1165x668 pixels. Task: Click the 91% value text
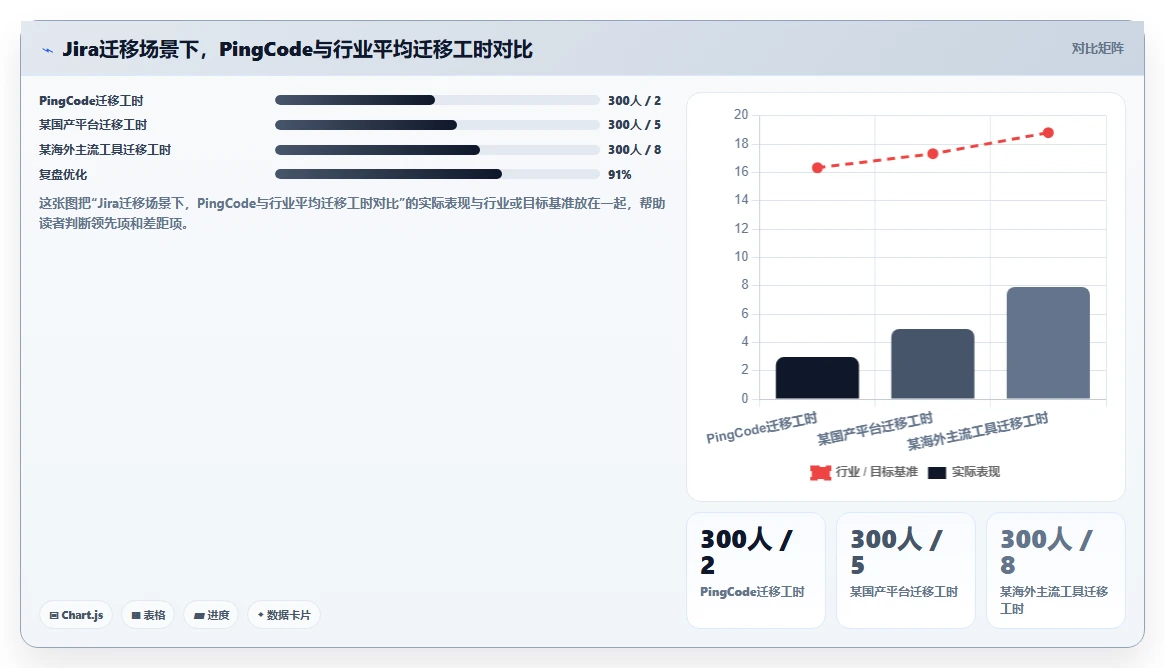tap(620, 175)
